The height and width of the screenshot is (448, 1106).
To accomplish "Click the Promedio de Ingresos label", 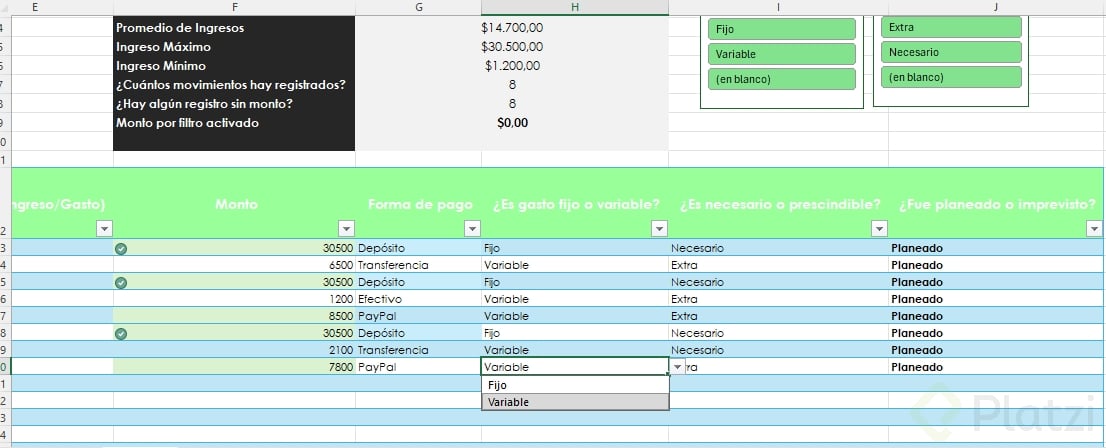I will click(180, 28).
